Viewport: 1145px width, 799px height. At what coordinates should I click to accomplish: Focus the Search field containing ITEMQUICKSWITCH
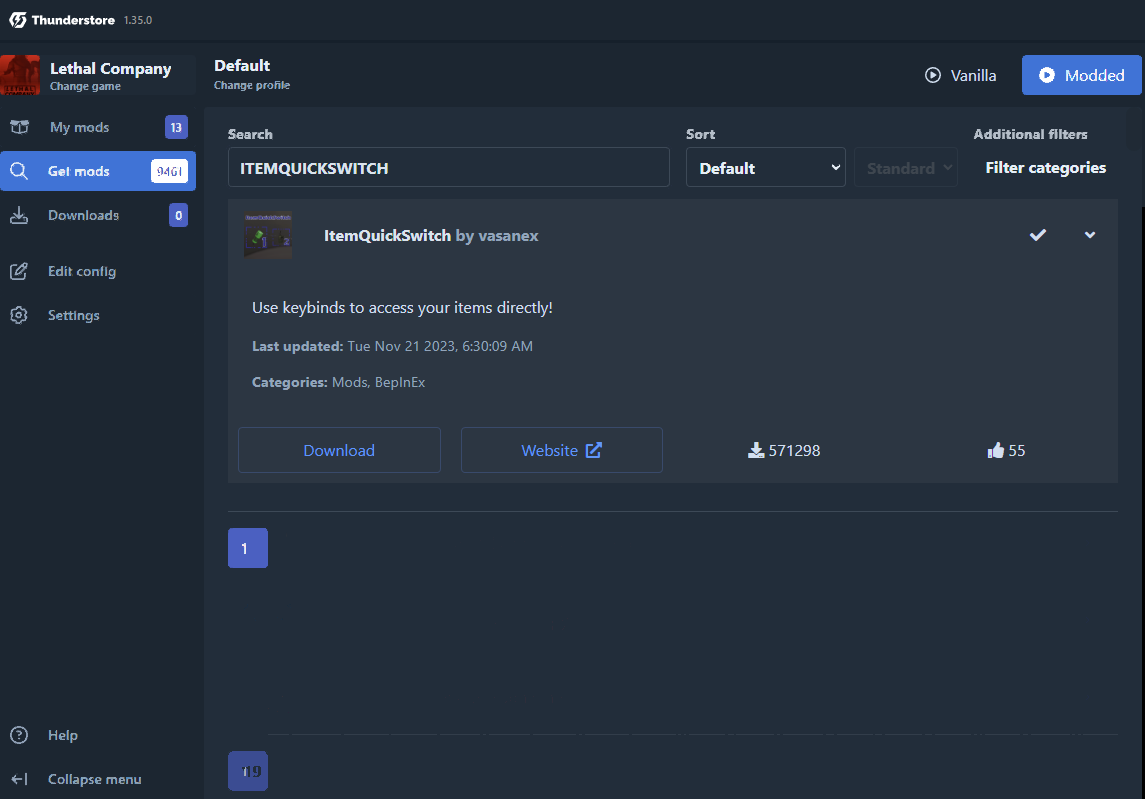[x=448, y=167]
